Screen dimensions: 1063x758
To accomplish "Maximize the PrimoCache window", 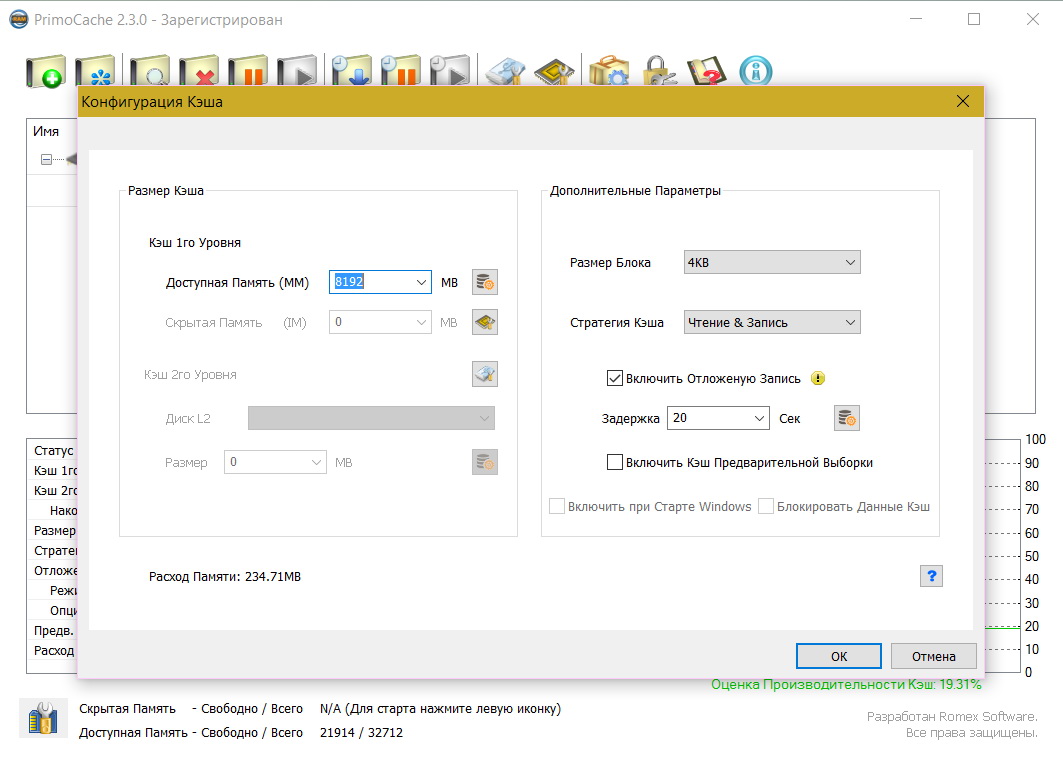I will tap(974, 19).
